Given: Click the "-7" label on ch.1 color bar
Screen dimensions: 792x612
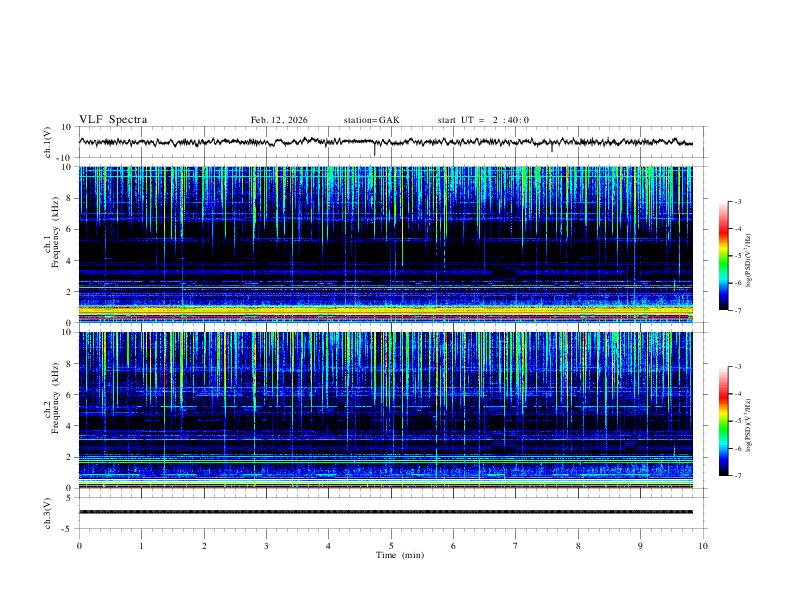Looking at the screenshot, I should click(737, 310).
